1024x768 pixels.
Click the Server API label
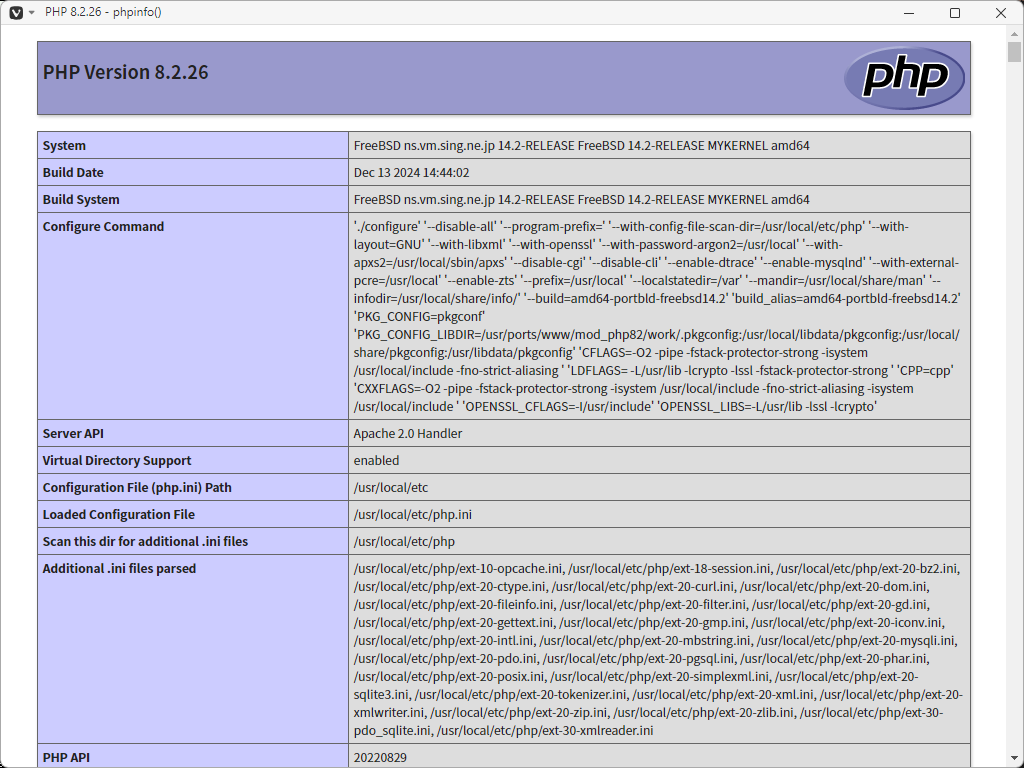(x=73, y=434)
